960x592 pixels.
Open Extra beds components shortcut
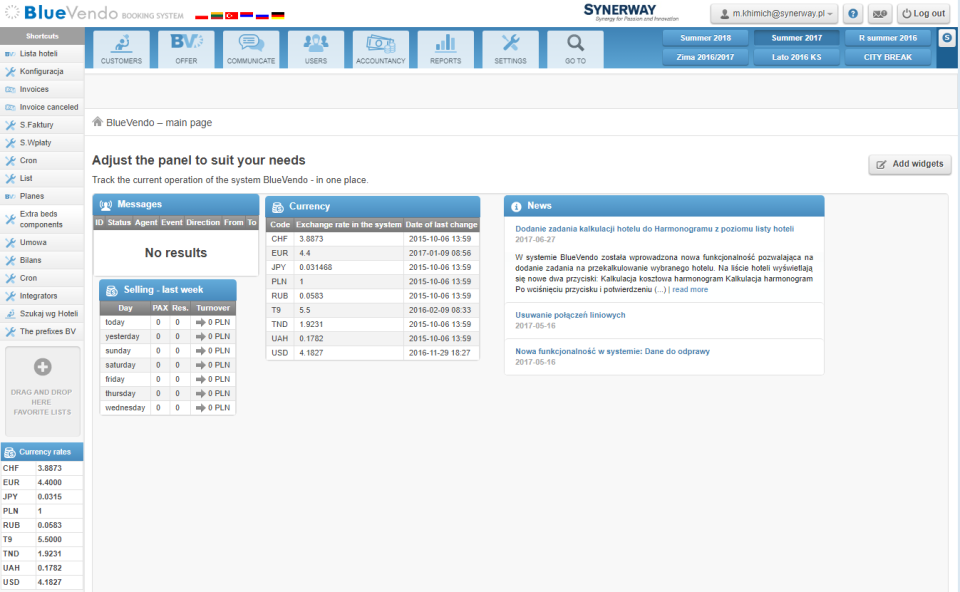(42, 219)
